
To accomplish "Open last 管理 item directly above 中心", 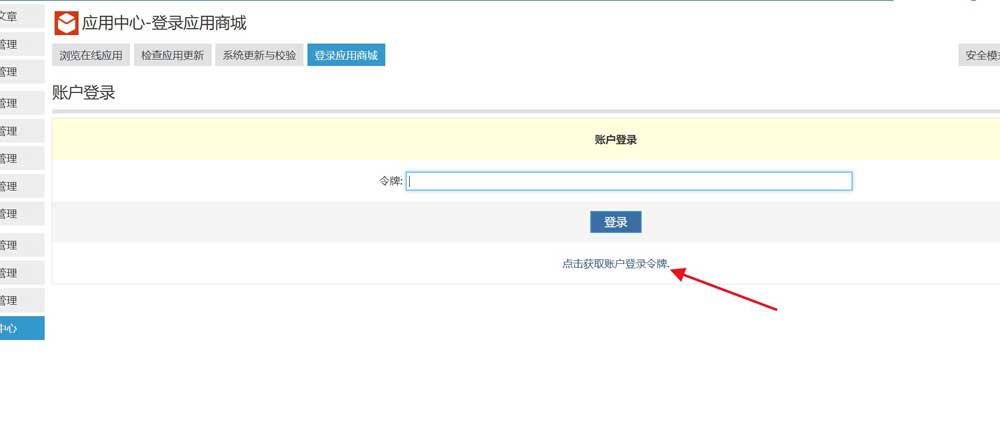I will 12,300.
